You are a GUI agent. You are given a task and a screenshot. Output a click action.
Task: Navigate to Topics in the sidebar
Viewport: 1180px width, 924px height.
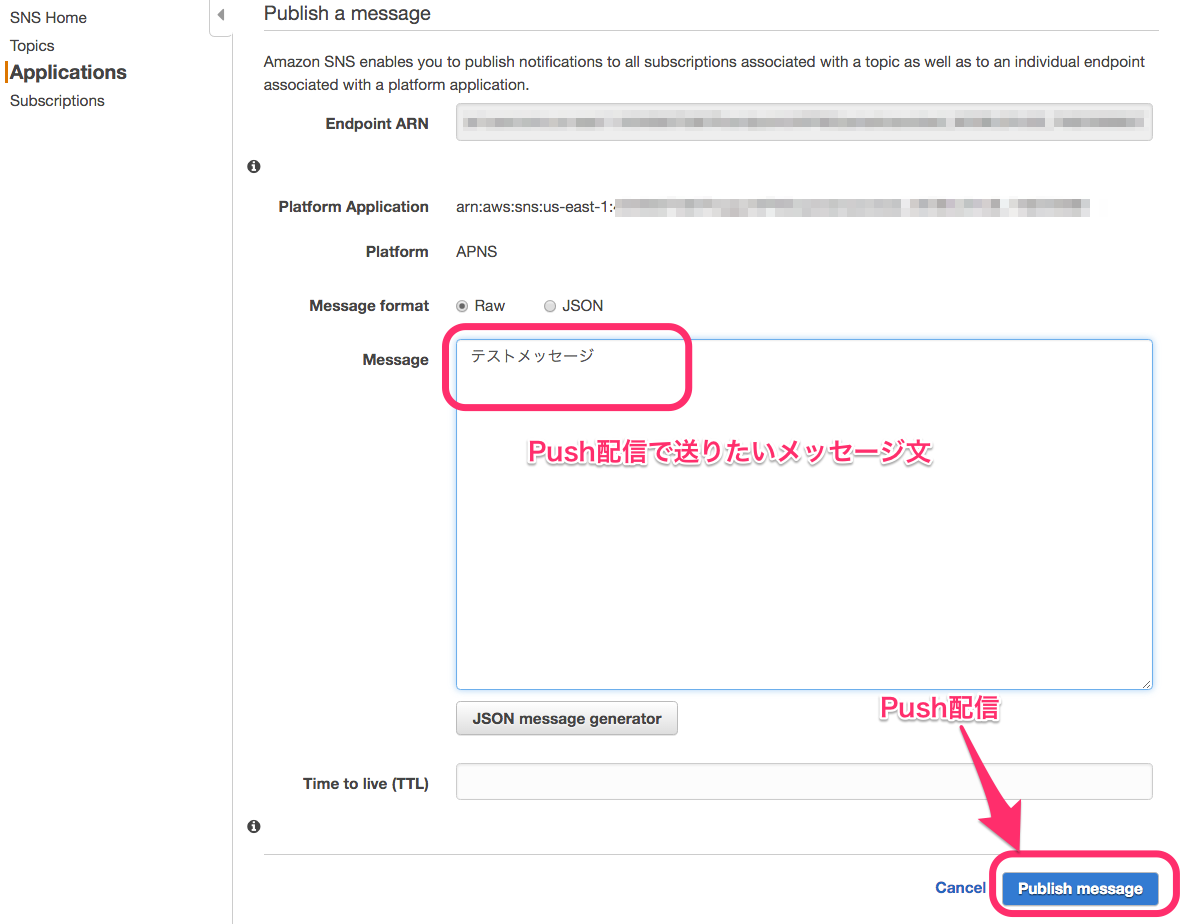coord(31,45)
